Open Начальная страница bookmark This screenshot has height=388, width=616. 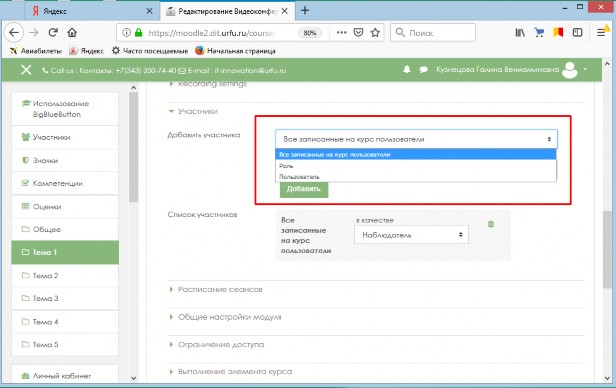pyautogui.click(x=235, y=51)
